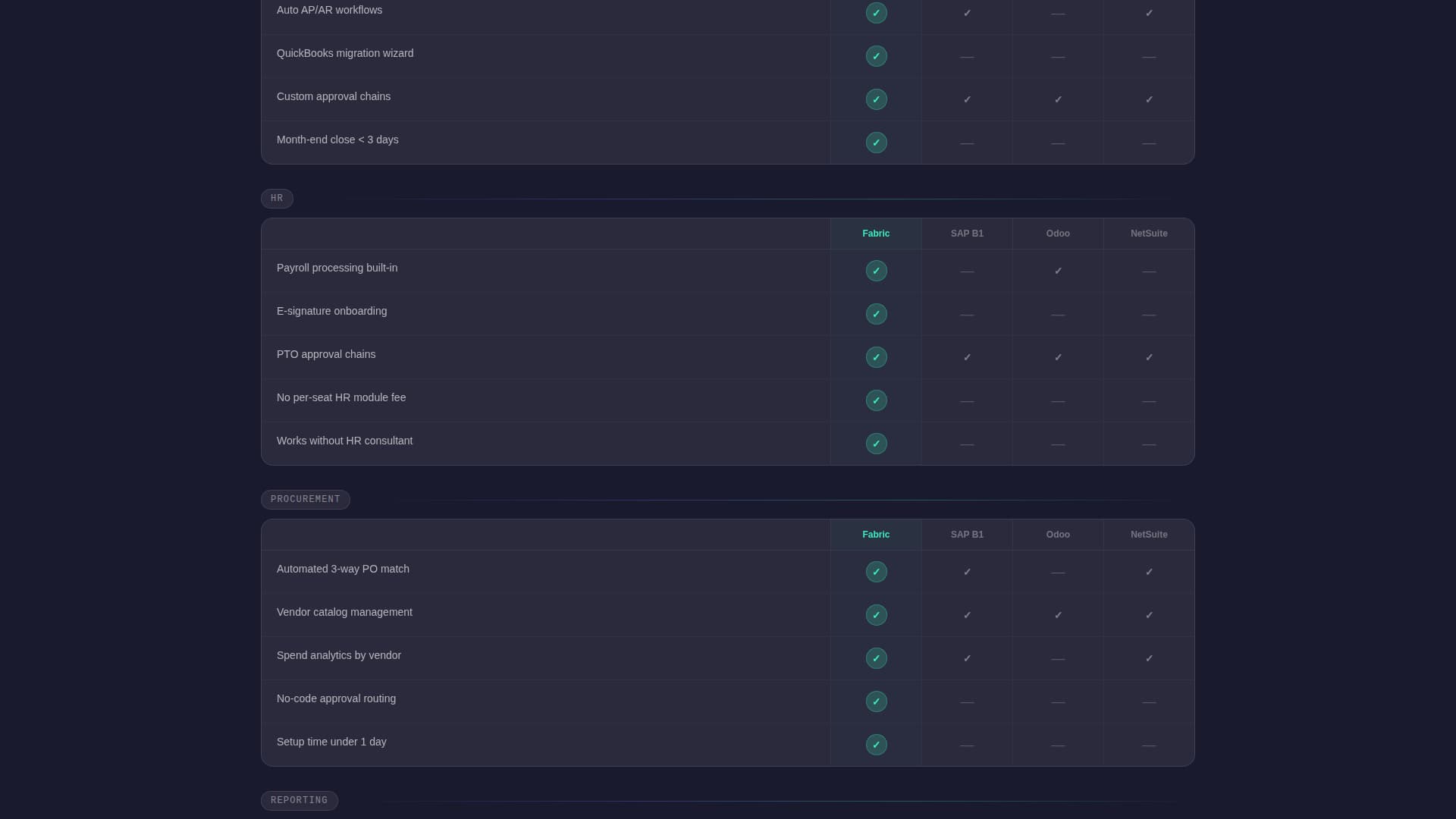Select 'Automated 3-way PO match' label

[x=343, y=569]
